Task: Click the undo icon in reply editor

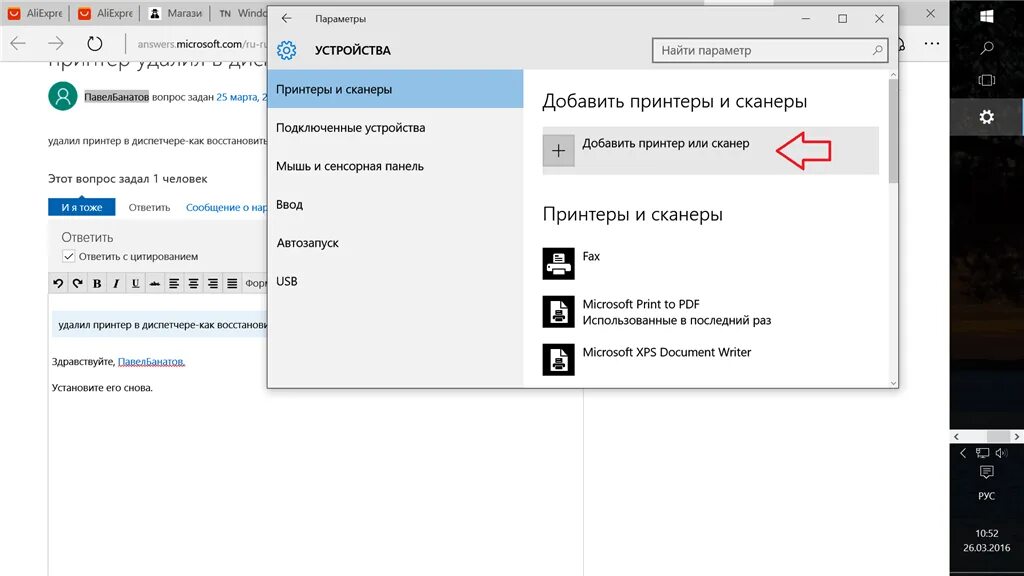Action: click(x=58, y=283)
